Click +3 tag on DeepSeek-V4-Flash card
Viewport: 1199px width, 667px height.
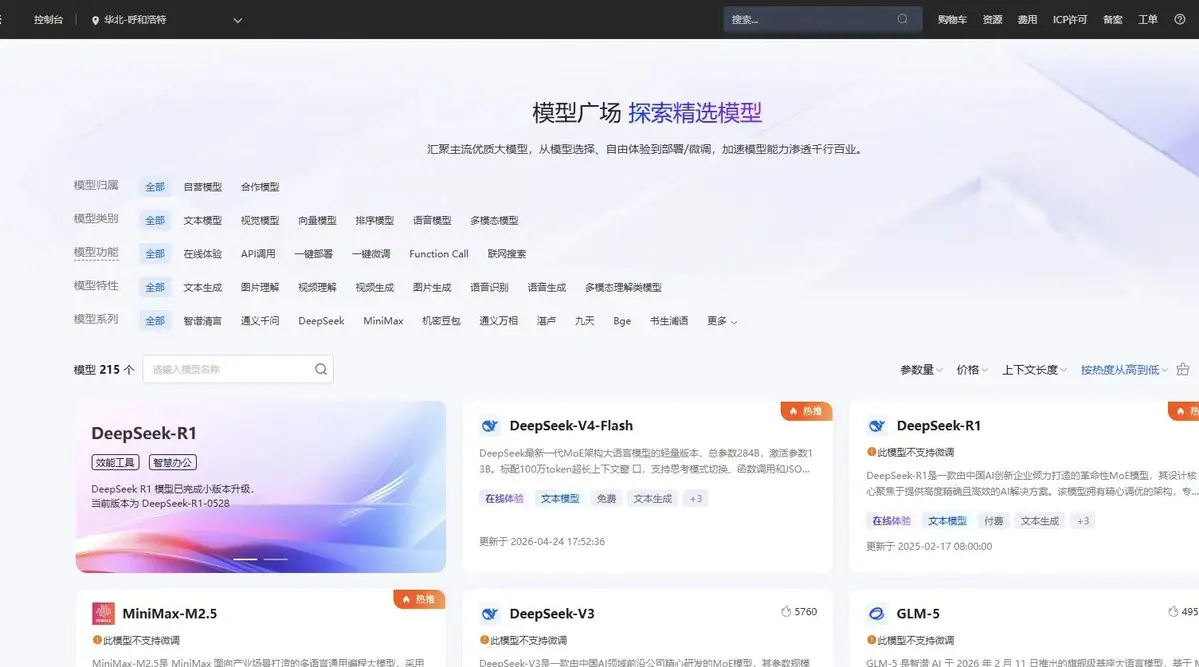pyautogui.click(x=695, y=499)
